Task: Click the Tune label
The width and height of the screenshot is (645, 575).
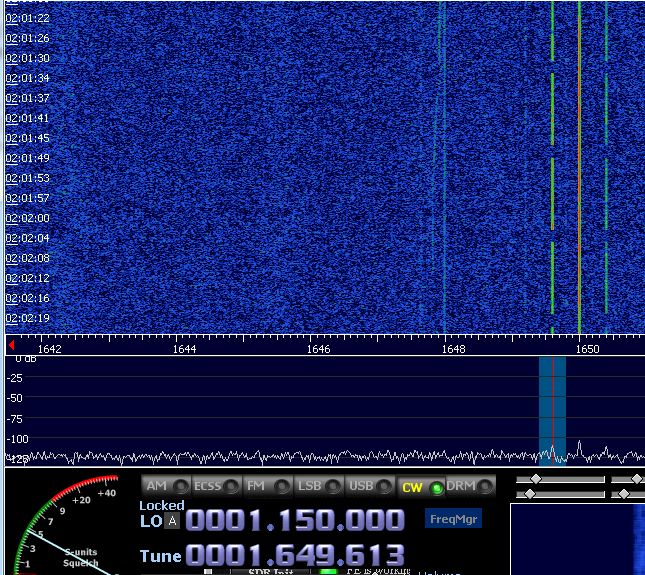Action: 160,556
